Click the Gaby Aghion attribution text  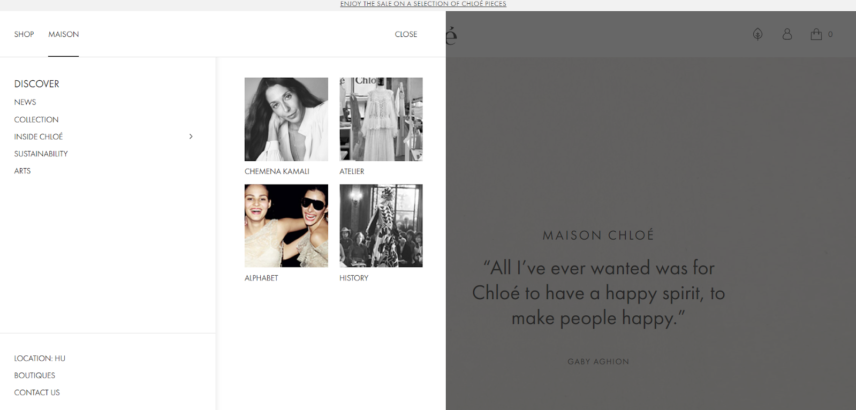(598, 361)
